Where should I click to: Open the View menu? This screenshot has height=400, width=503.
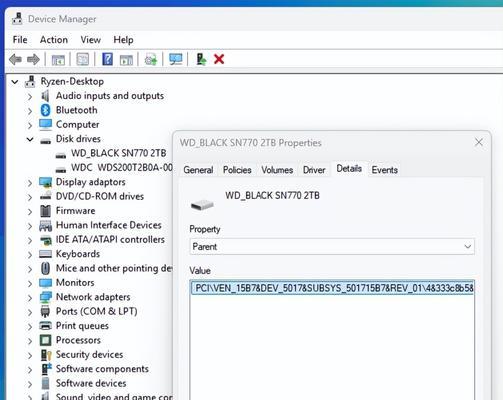tap(91, 40)
